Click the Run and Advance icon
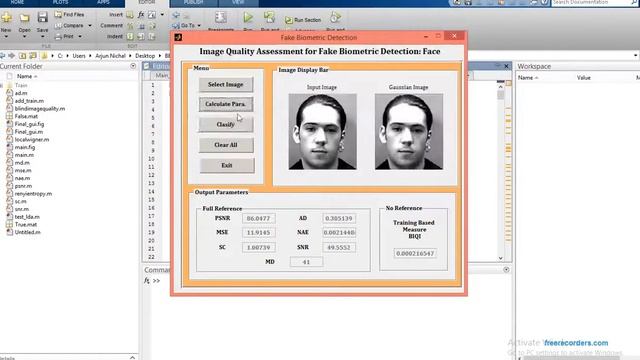The height and width of the screenshot is (360, 640). [269, 17]
